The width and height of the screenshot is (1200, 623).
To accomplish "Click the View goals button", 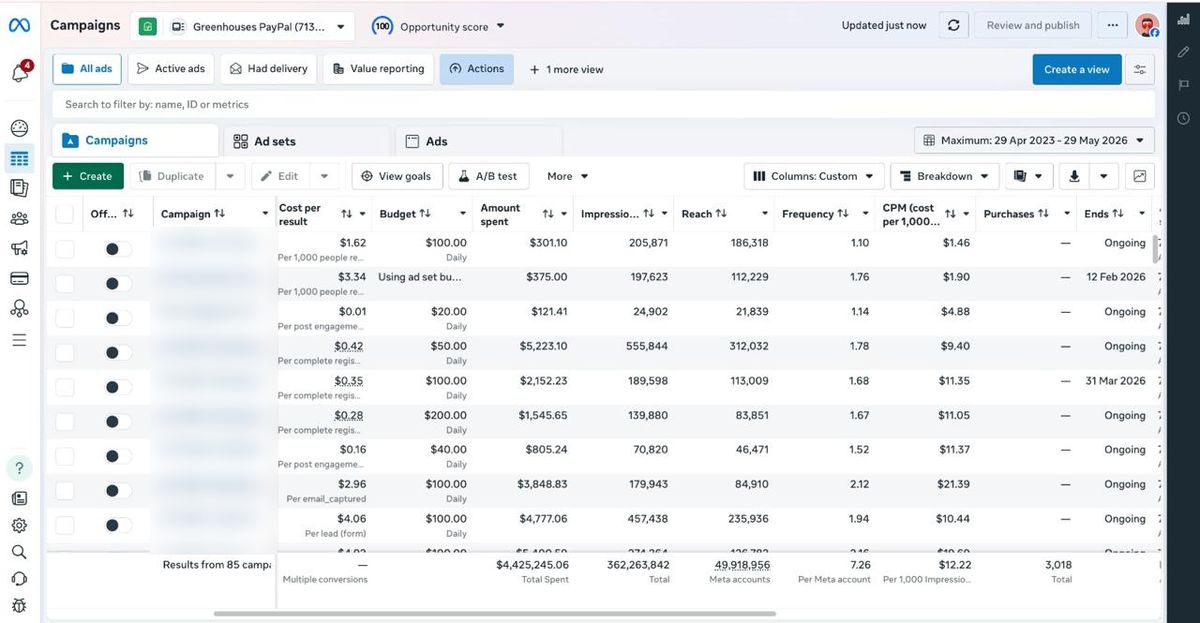I will [396, 176].
